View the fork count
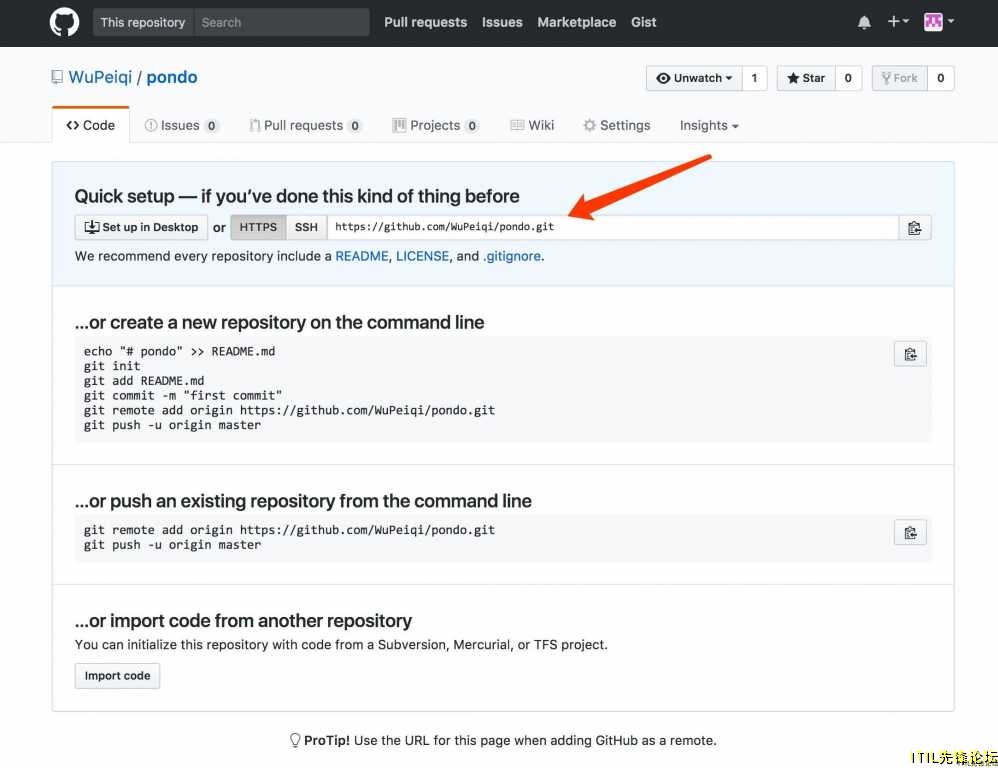The height and width of the screenshot is (768, 998). click(941, 78)
